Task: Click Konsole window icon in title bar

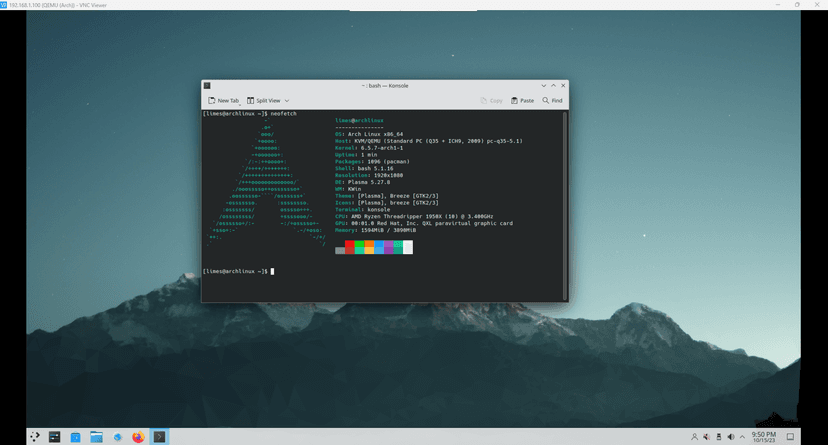Action: pos(207,86)
